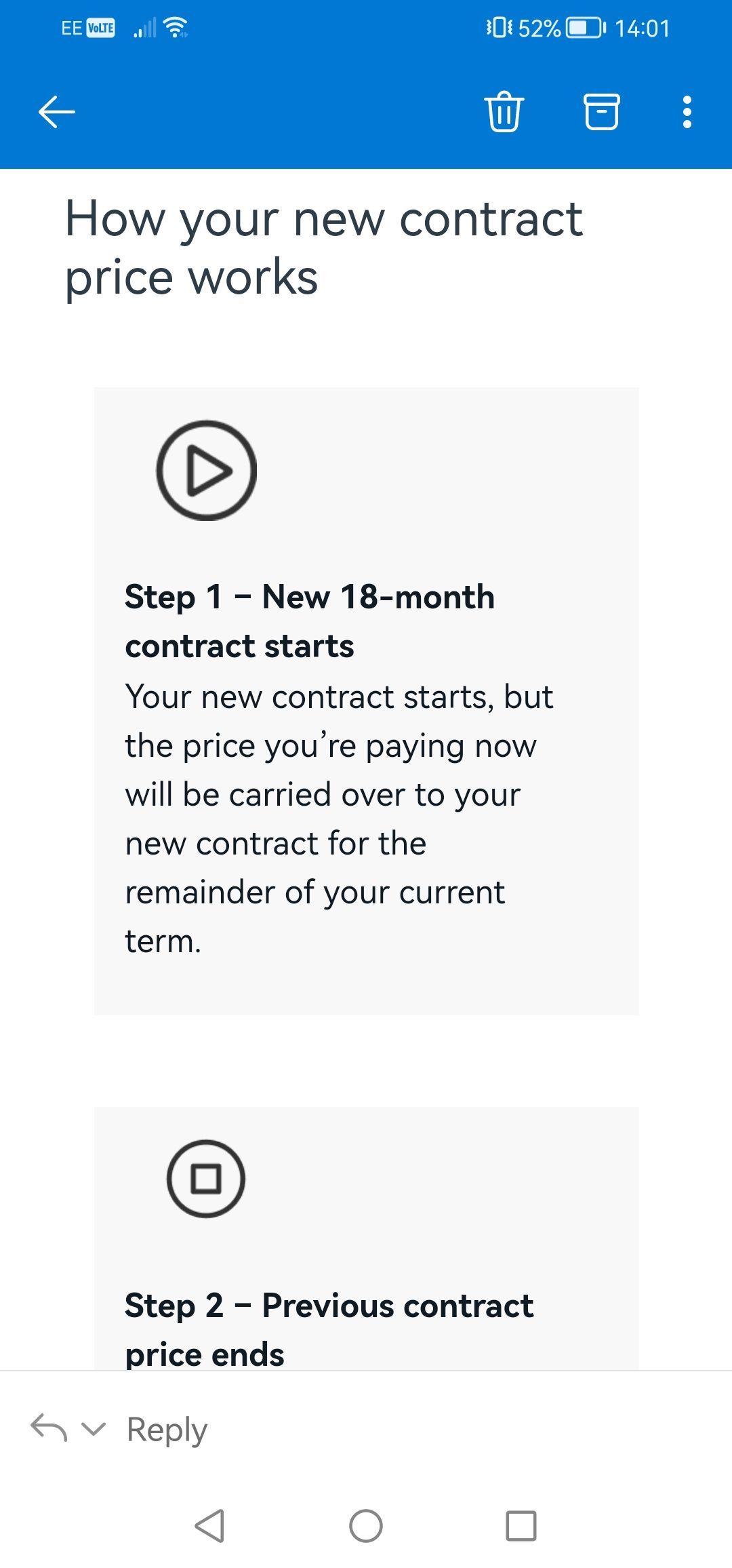Tap battery percentage in status bar
Image resolution: width=732 pixels, height=1568 pixels.
pos(540,28)
